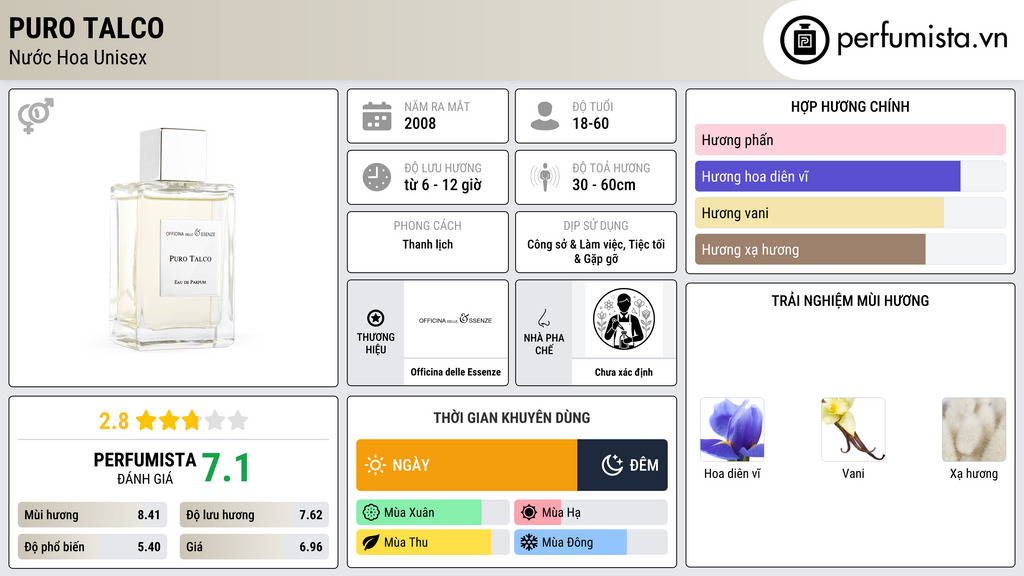
Task: Click the perfumer illustration avatar
Action: 624,319
